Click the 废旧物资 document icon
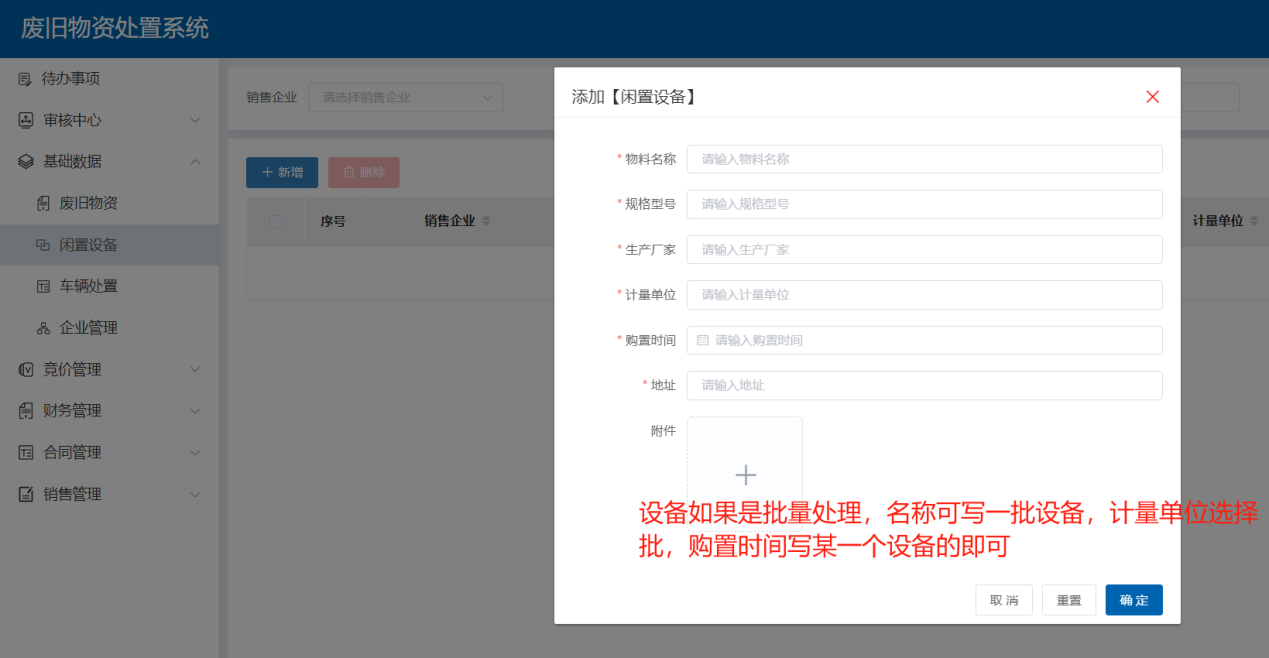Image resolution: width=1269 pixels, height=658 pixels. [x=43, y=203]
